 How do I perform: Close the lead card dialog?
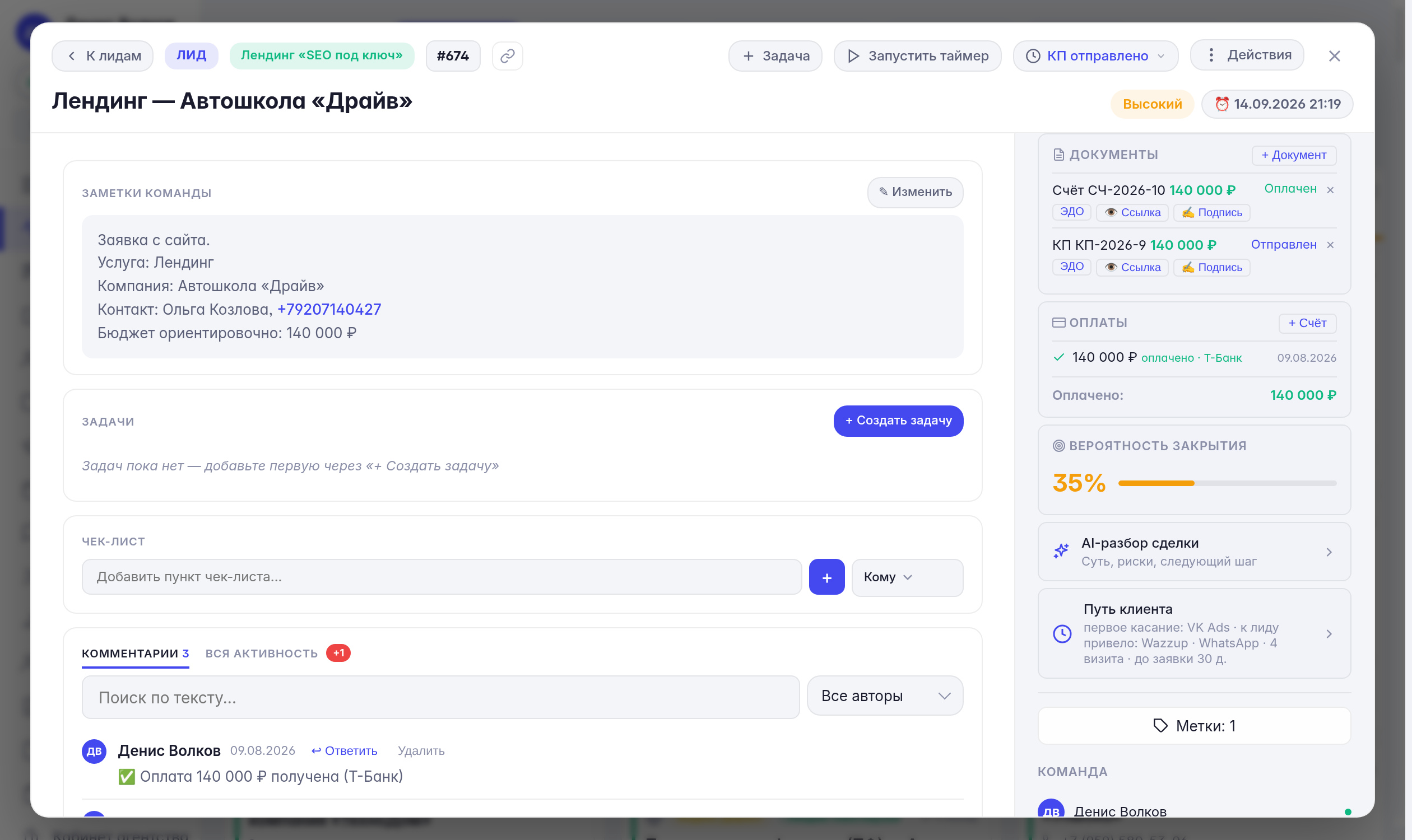click(x=1334, y=55)
